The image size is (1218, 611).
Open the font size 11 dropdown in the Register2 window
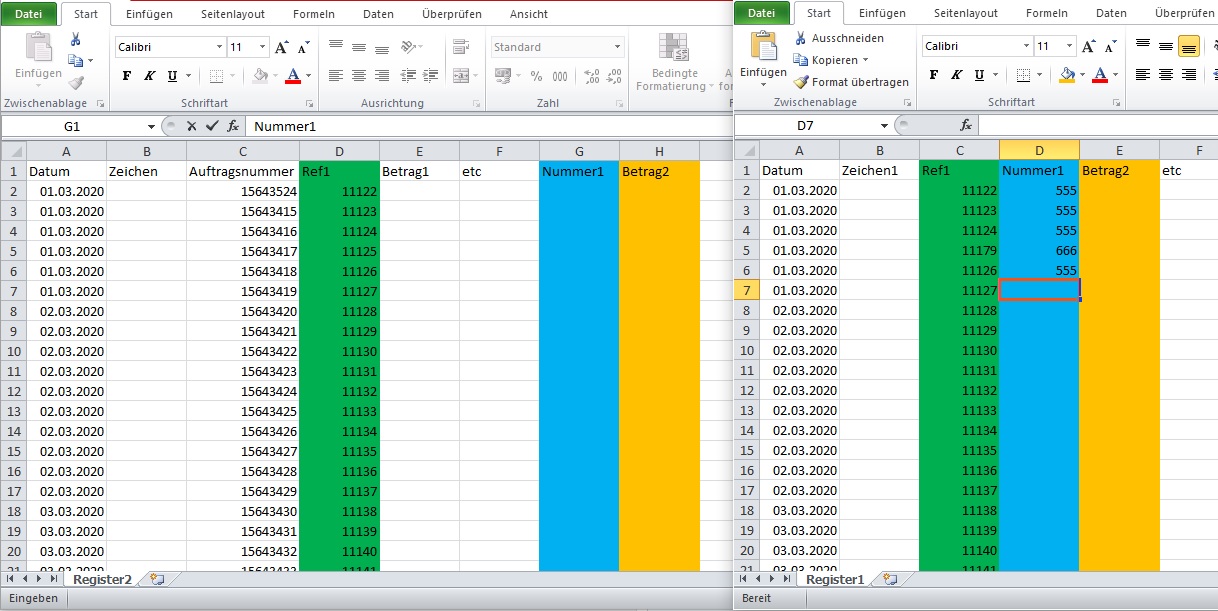coord(263,47)
